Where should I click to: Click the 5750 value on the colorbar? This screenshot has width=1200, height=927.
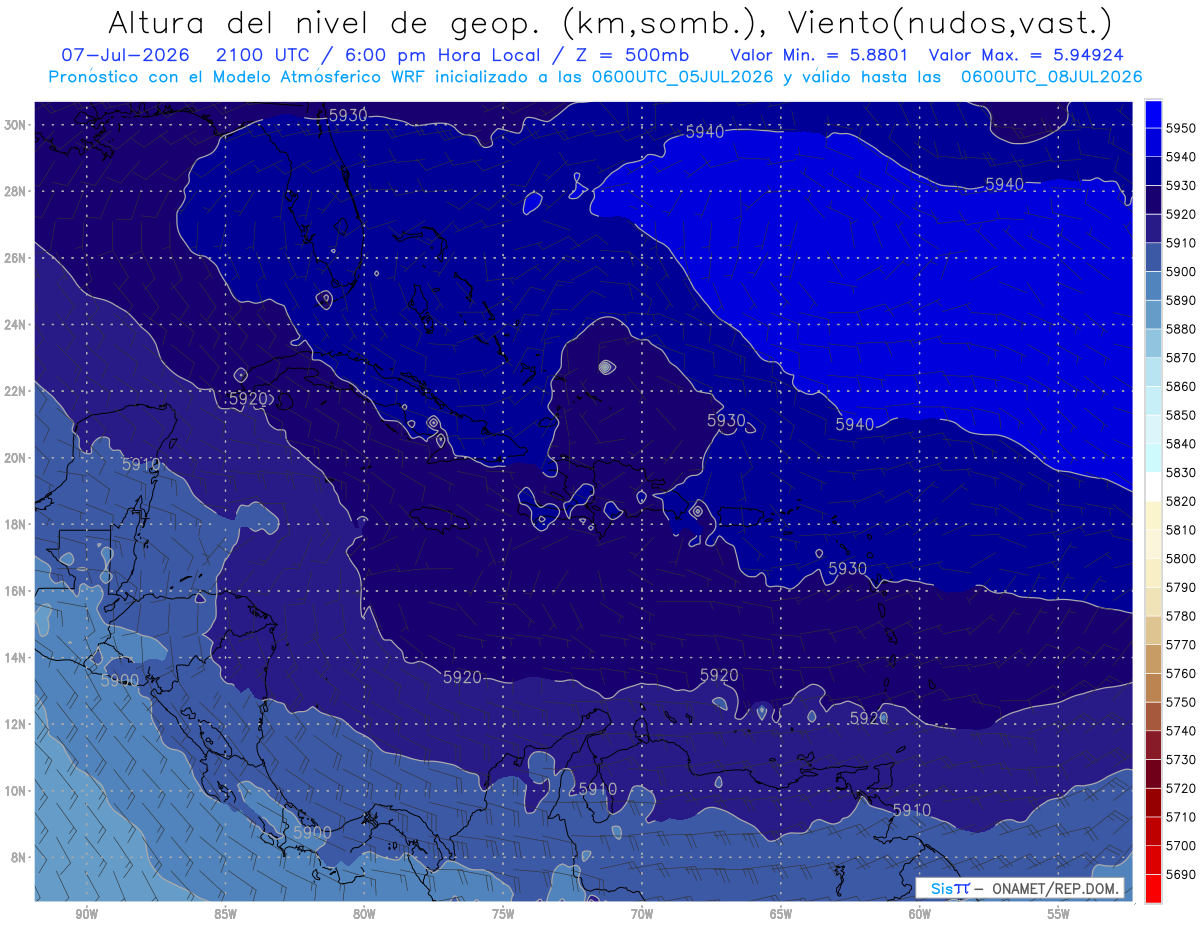1181,701
